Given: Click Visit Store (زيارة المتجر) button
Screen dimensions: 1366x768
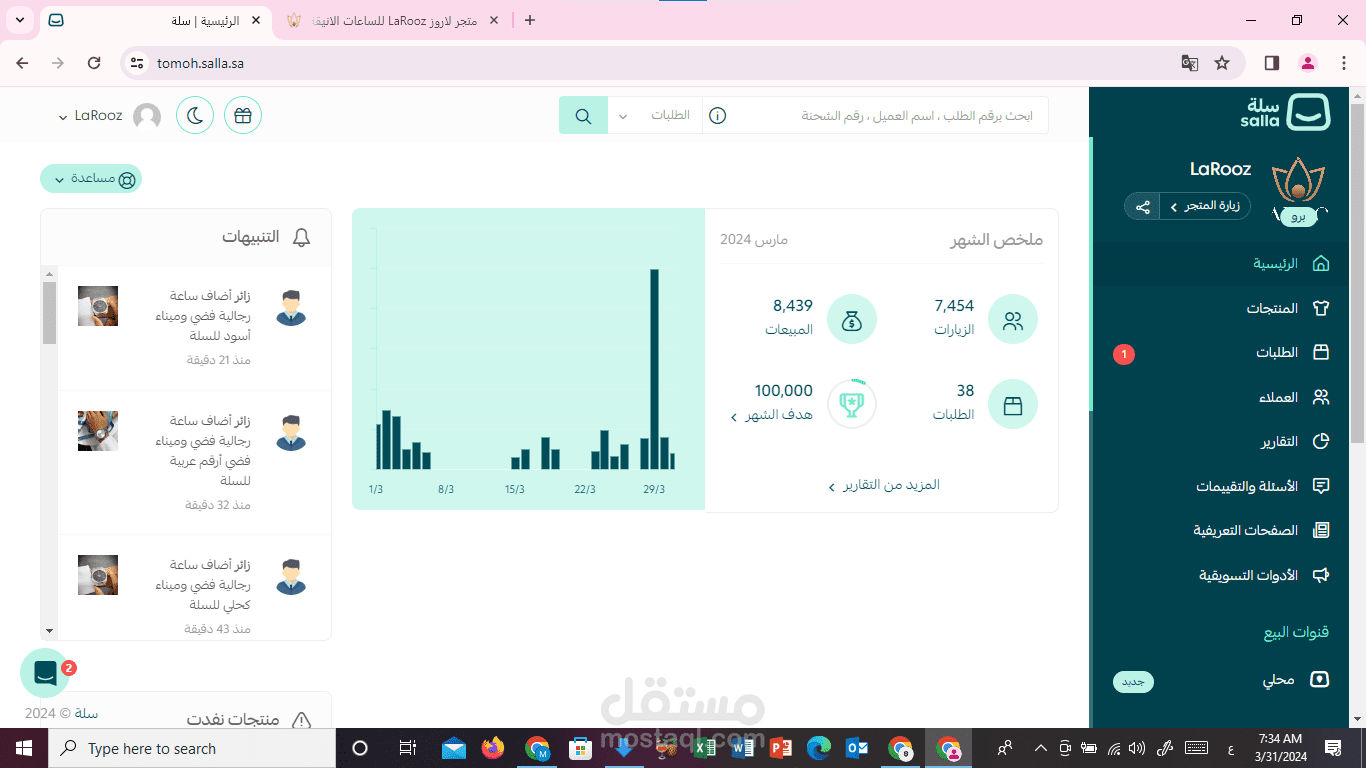Looking at the screenshot, I should (1205, 206).
